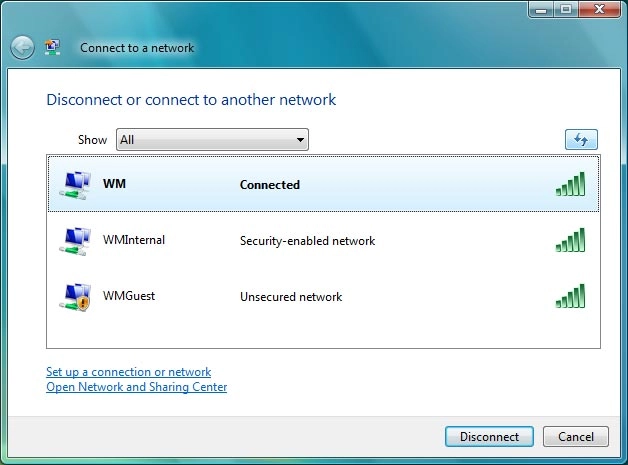Open Set up a connection or network
Image resolution: width=628 pixels, height=465 pixels.
[x=129, y=372]
